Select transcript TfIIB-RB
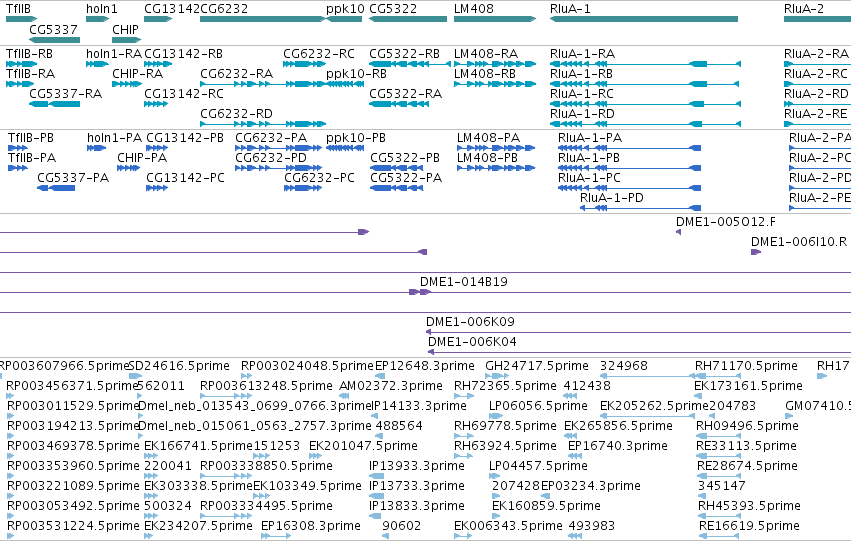 pyautogui.click(x=21, y=64)
